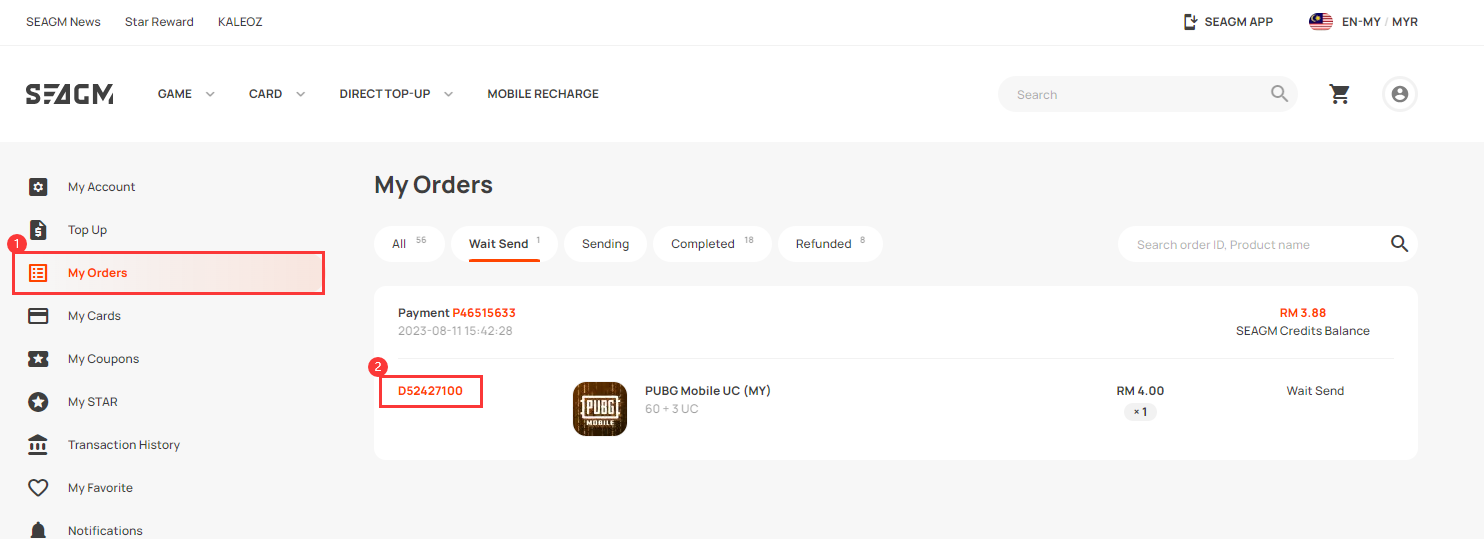Screen dimensions: 1484x539
Task: Open payment link P46515633
Action: [484, 313]
